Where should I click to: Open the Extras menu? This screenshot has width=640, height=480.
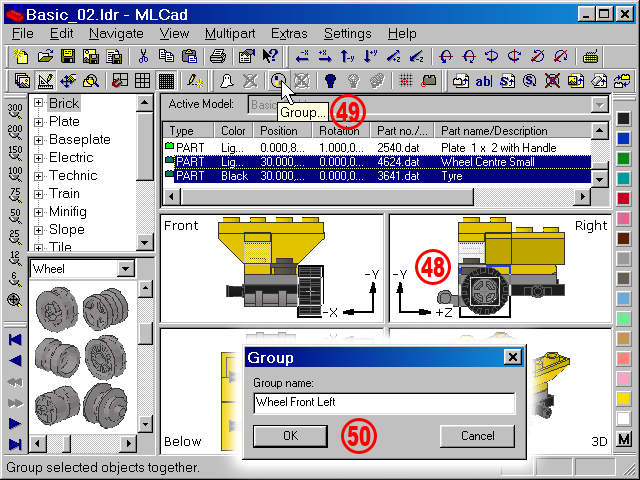click(x=289, y=33)
